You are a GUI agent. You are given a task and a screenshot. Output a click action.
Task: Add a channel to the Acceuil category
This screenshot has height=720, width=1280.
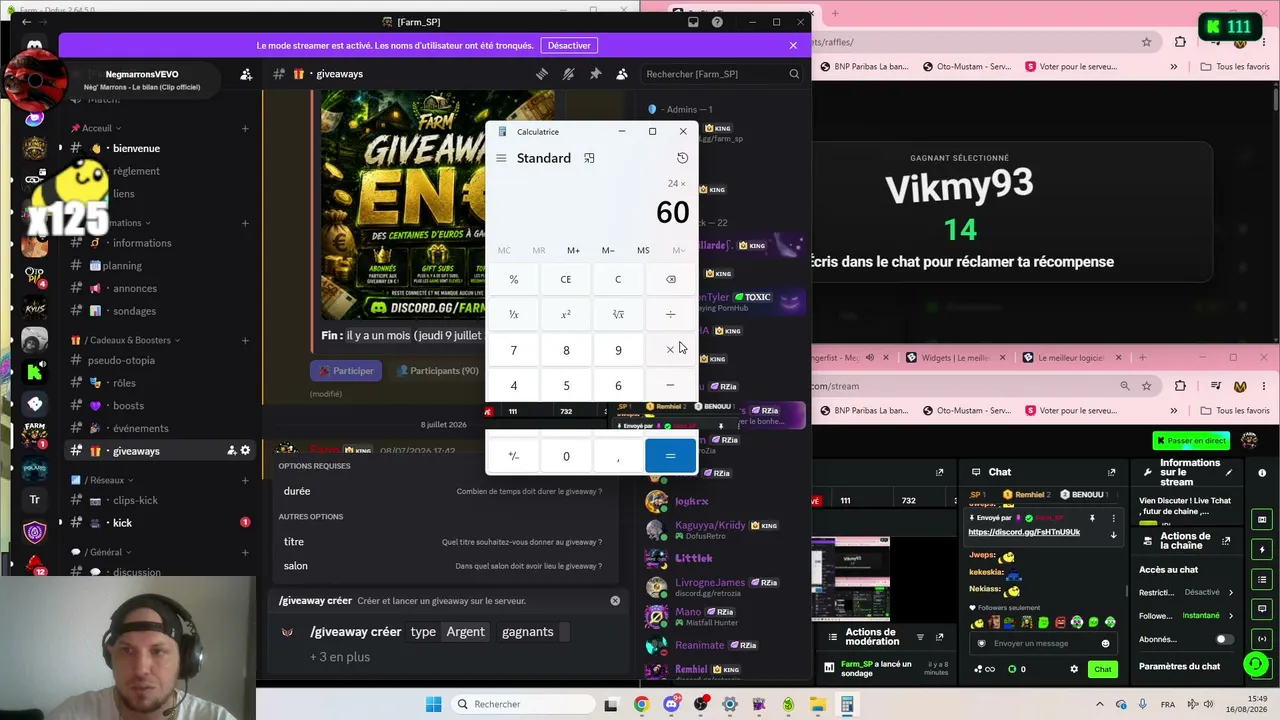coord(245,128)
